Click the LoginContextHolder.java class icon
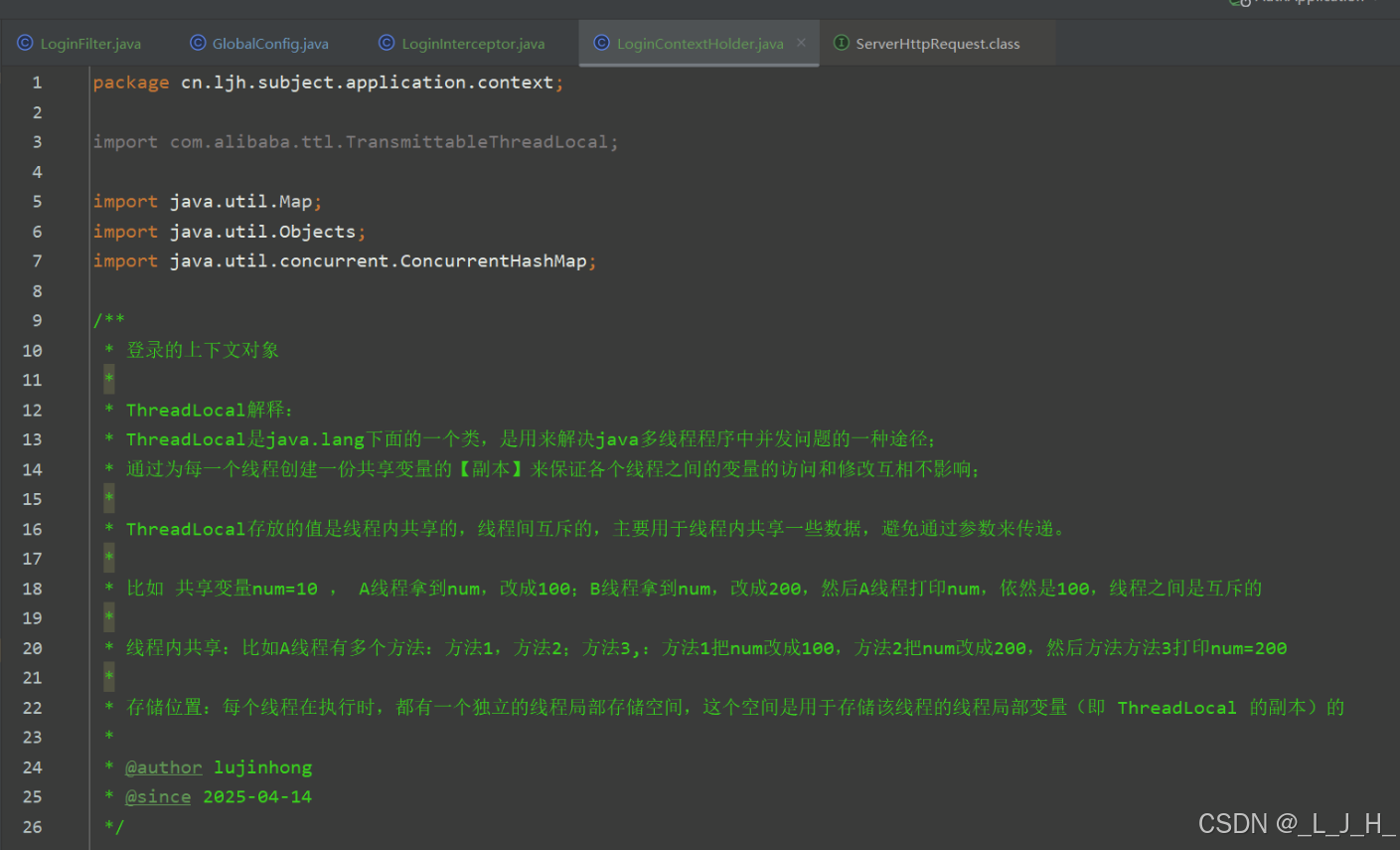1400x850 pixels. pyautogui.click(x=601, y=44)
